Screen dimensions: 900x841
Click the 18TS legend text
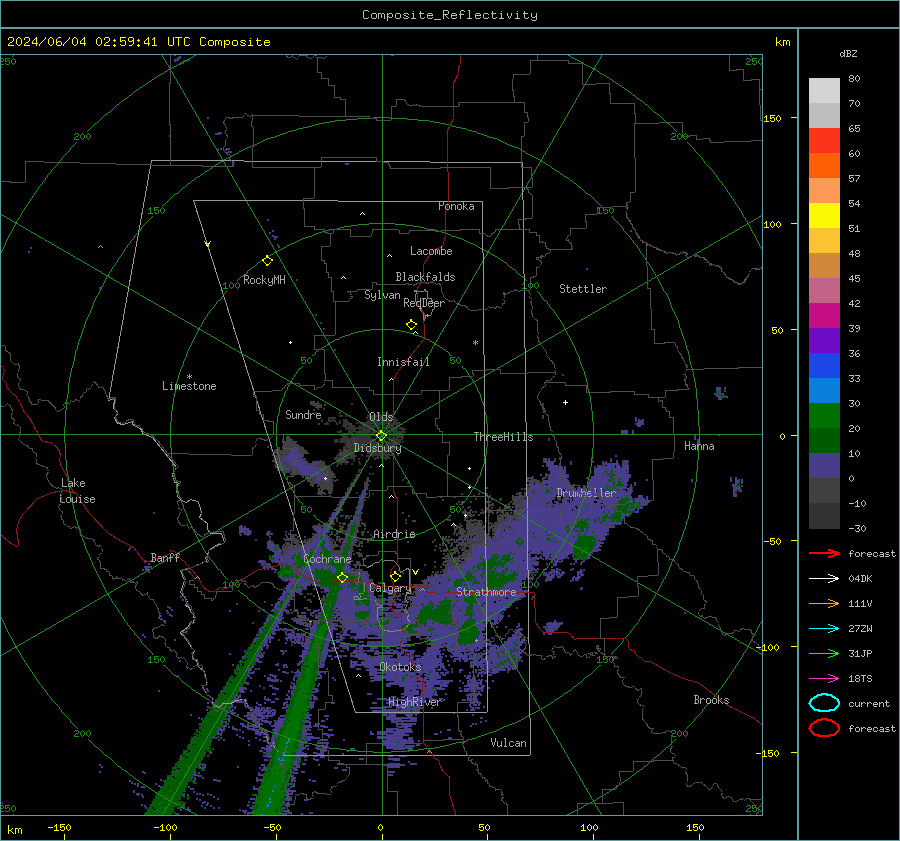pos(860,679)
